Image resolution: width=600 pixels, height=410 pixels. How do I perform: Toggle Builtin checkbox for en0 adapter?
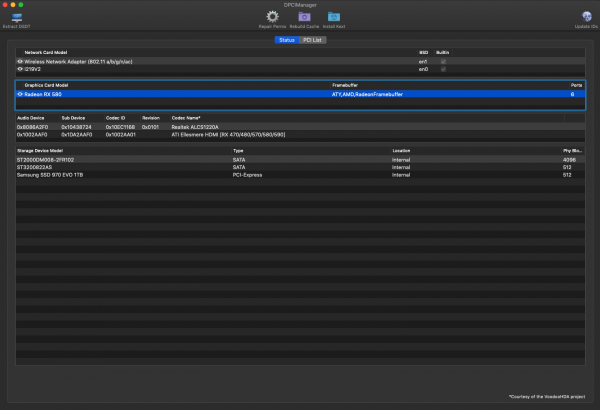(x=443, y=69)
